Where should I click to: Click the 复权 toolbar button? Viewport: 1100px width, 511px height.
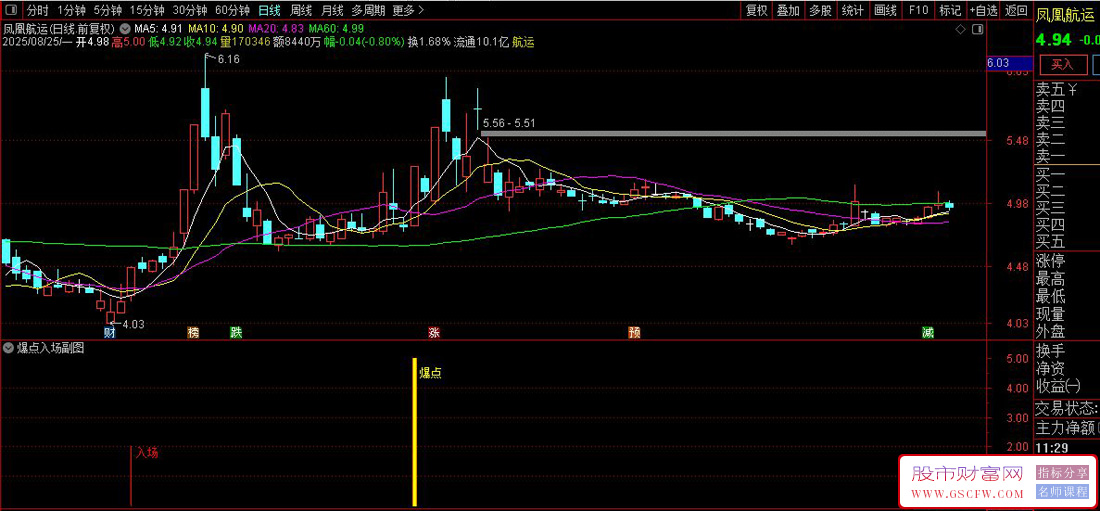click(756, 11)
